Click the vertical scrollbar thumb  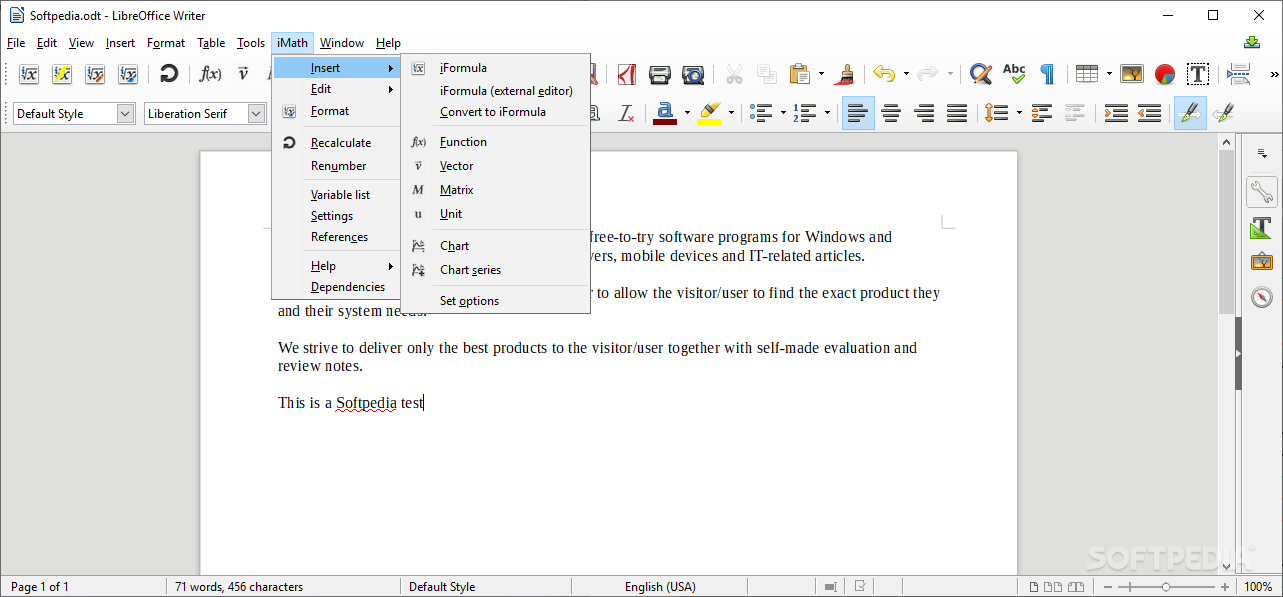pyautogui.click(x=1226, y=233)
